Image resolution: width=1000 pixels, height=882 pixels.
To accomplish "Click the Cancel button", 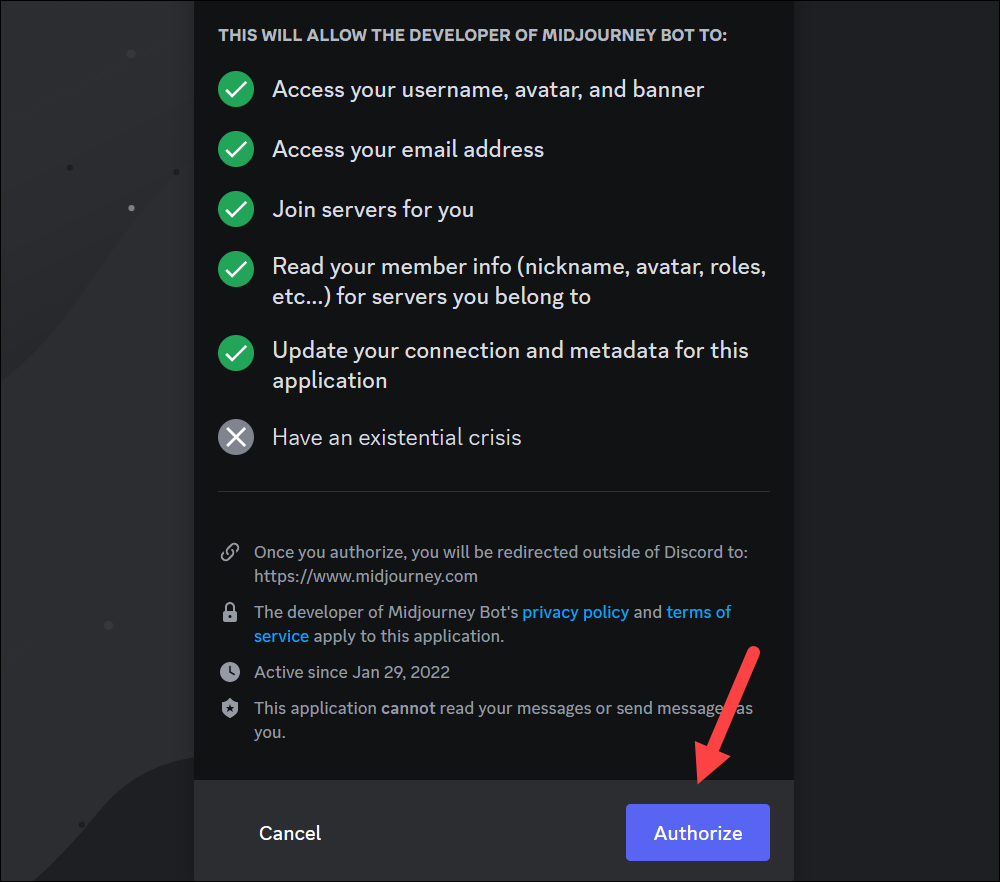I will (x=290, y=833).
